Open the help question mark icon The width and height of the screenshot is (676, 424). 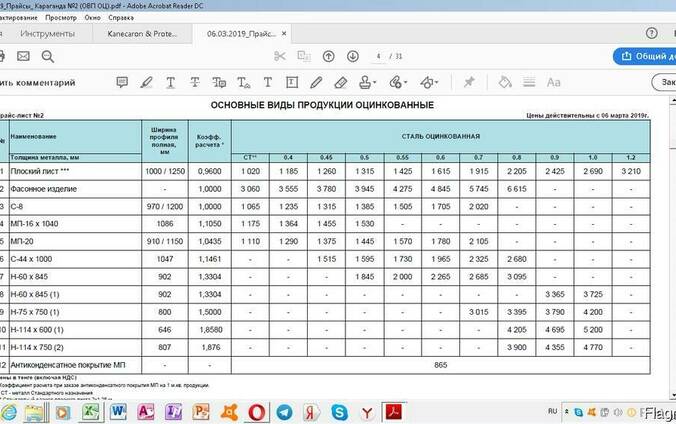pos(651,33)
